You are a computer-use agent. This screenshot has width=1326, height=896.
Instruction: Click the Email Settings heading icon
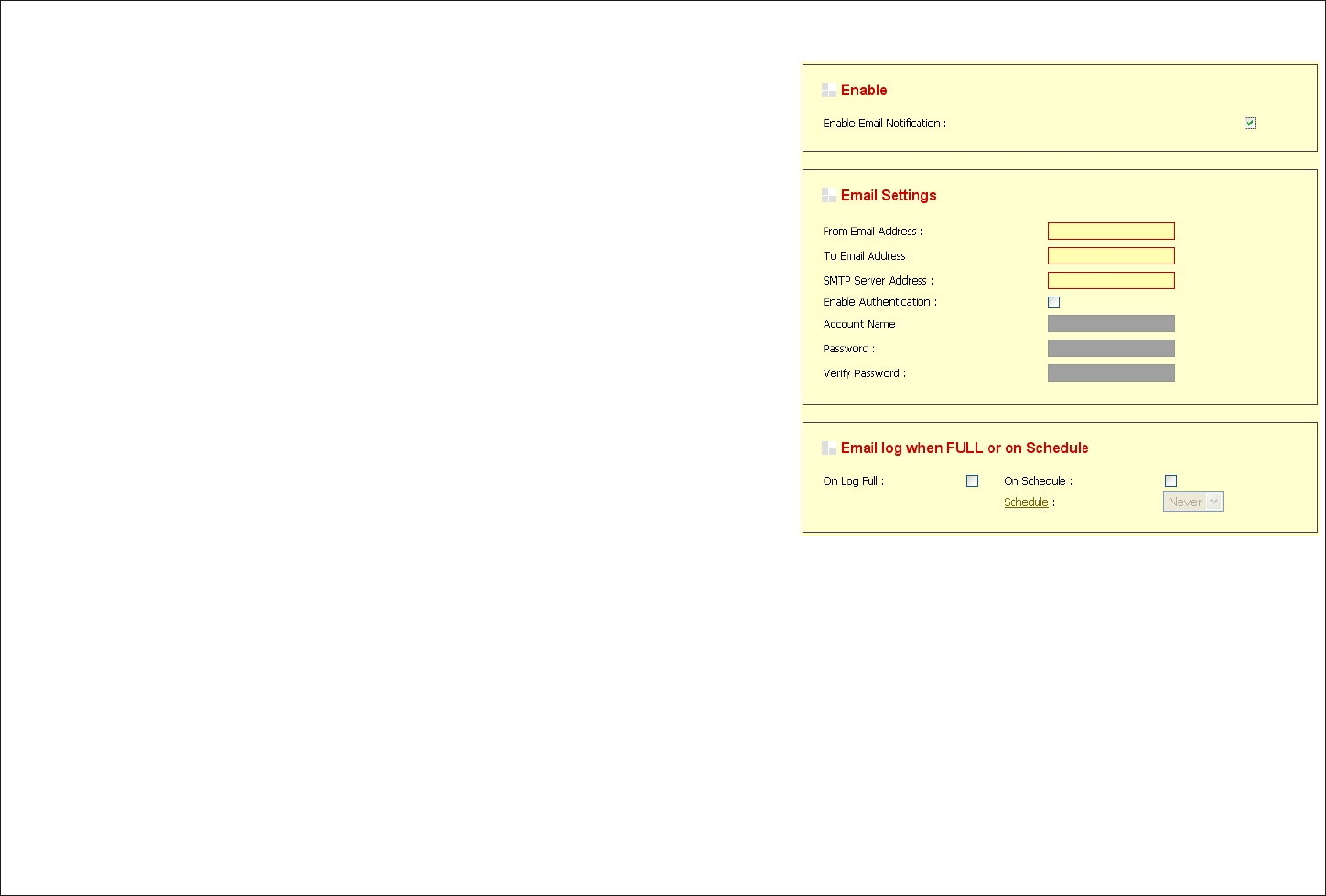coord(829,196)
